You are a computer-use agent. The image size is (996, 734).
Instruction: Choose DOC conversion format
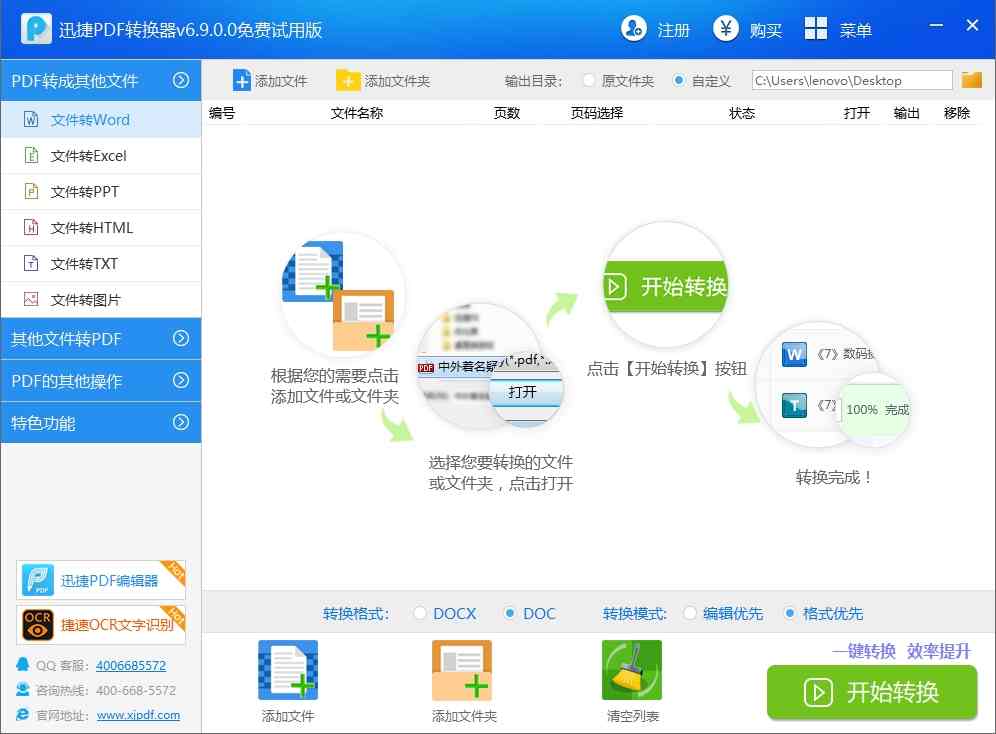click(509, 613)
